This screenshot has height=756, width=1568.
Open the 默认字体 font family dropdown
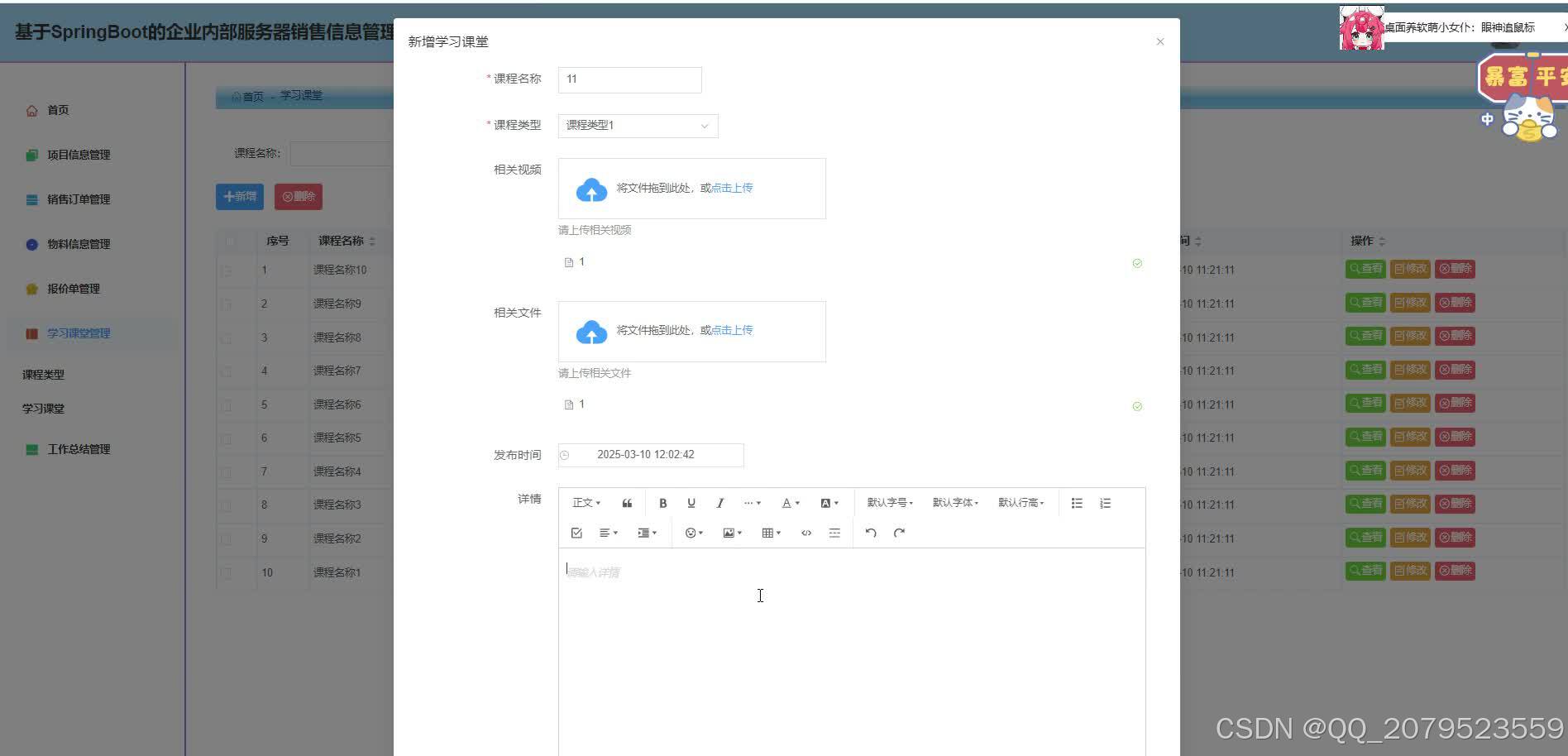pos(955,503)
